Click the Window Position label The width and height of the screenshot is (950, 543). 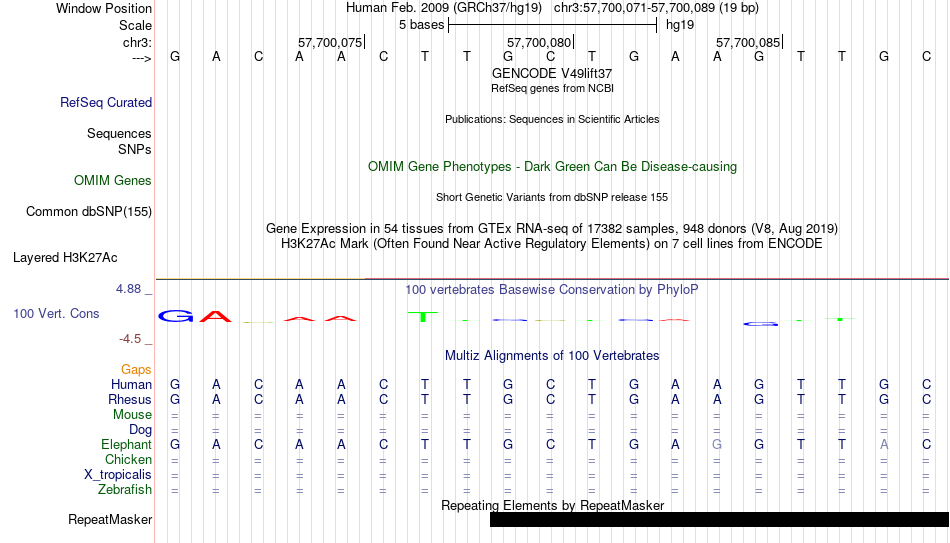pos(104,8)
